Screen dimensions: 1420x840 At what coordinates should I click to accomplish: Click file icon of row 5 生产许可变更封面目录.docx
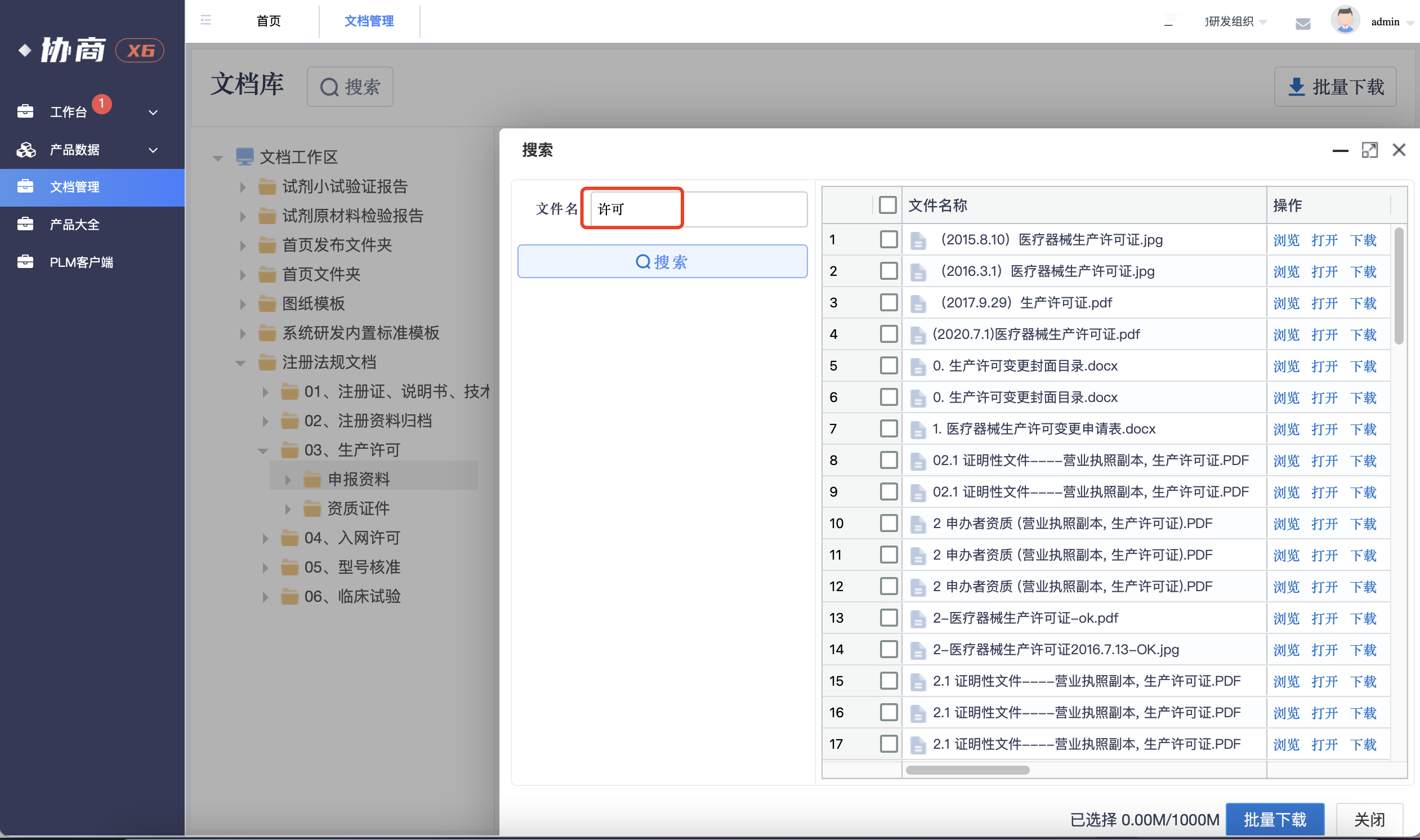pos(917,367)
